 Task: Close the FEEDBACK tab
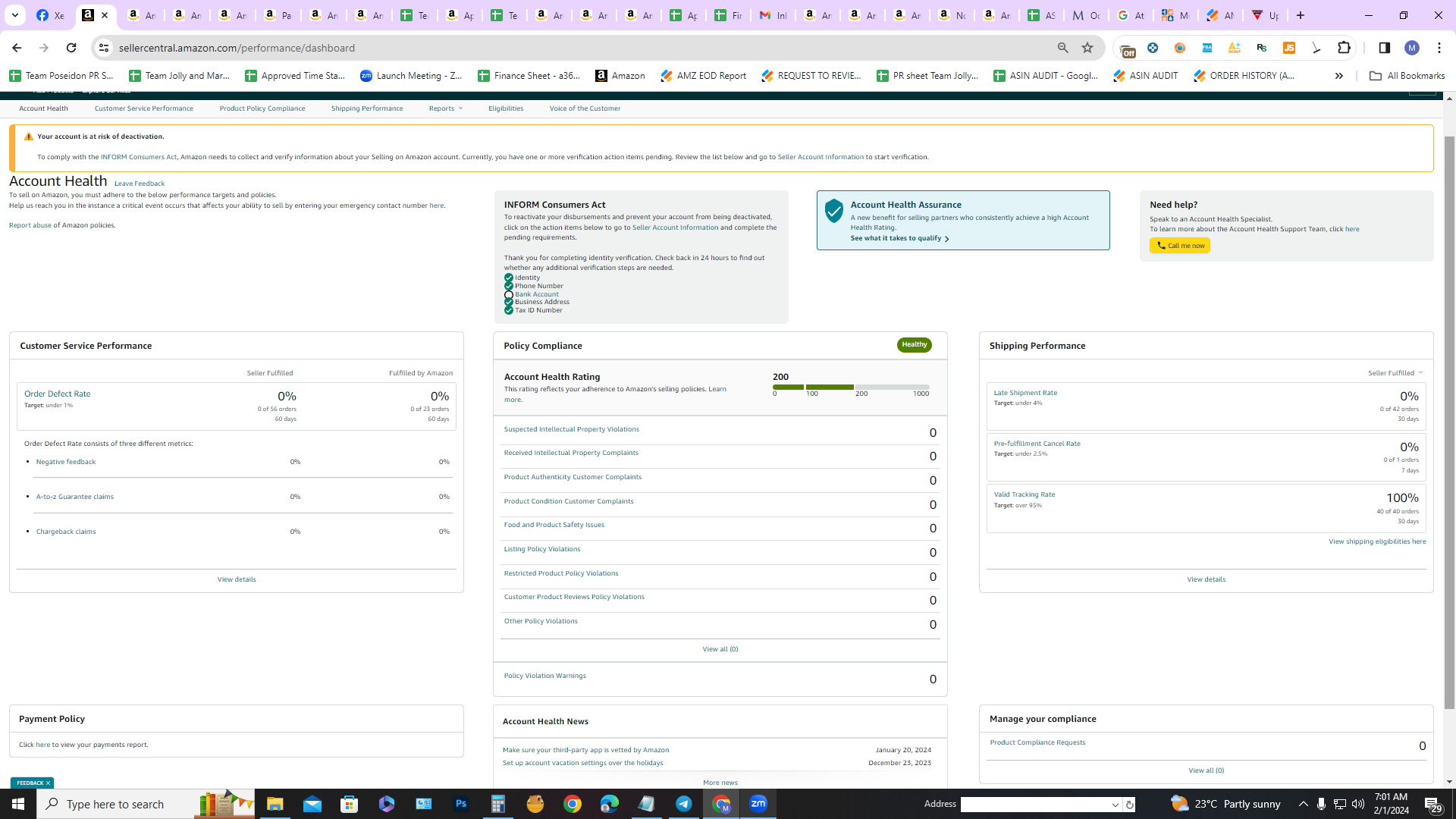(x=48, y=783)
